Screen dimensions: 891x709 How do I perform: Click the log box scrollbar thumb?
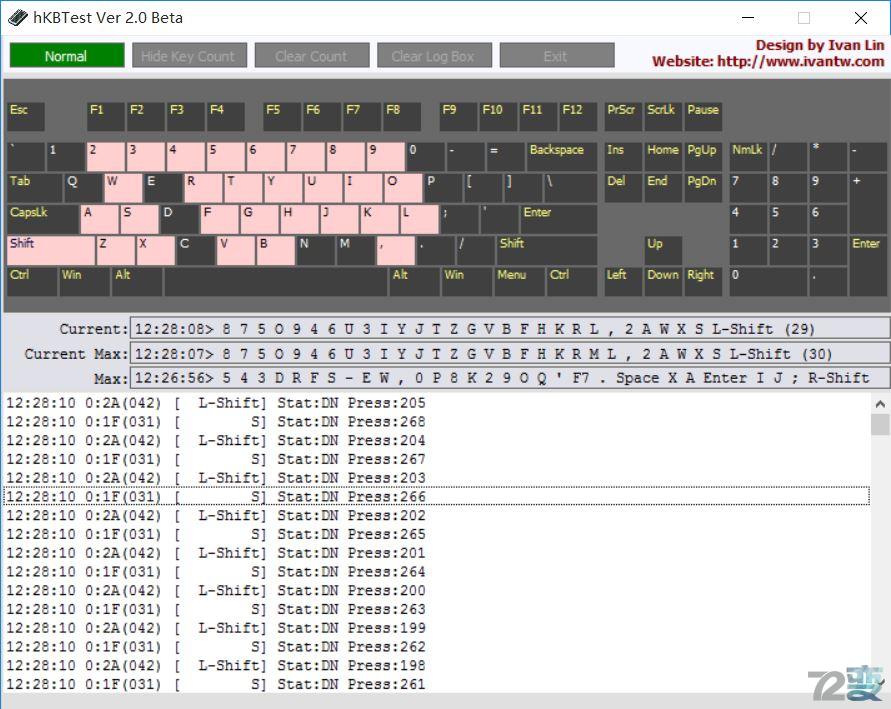(x=880, y=424)
